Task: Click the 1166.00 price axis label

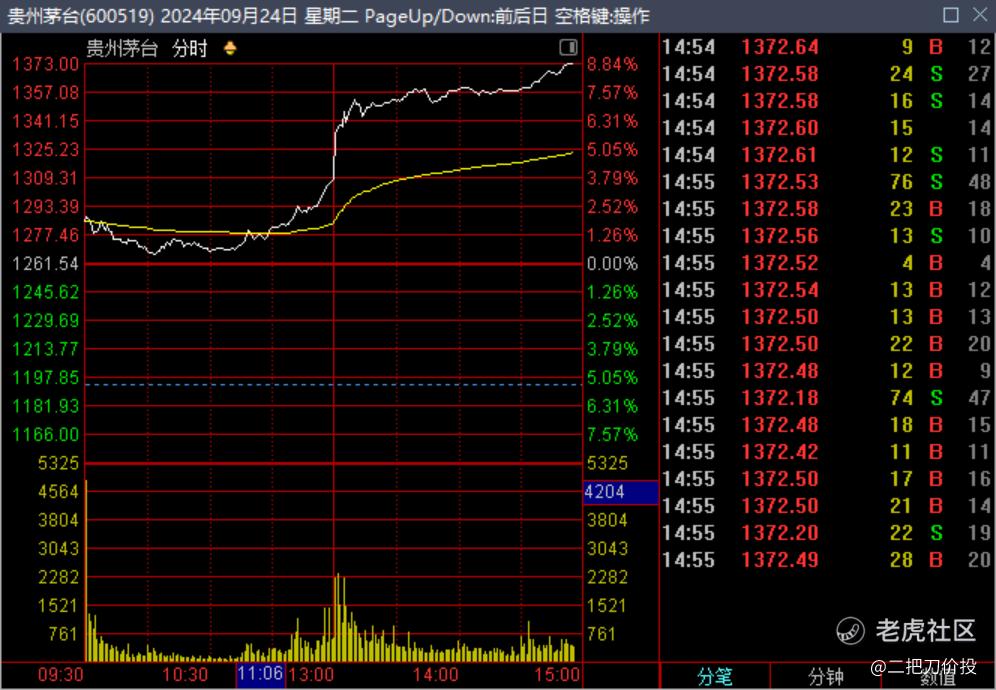Action: point(46,435)
